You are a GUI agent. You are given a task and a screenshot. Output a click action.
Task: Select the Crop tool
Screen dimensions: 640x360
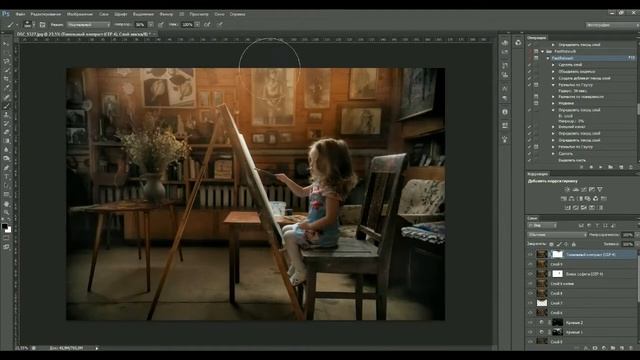pos(6,79)
